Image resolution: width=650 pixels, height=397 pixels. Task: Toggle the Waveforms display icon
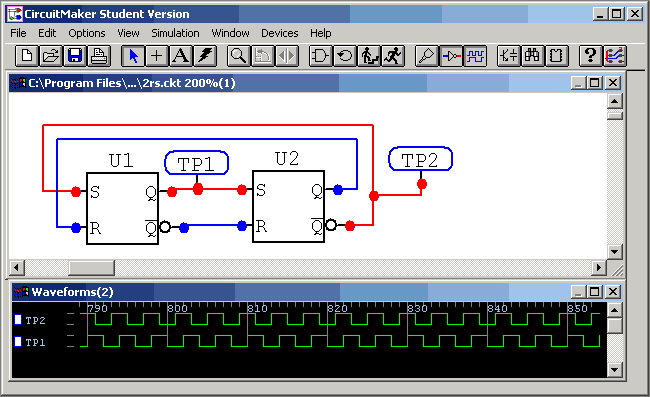coord(475,56)
